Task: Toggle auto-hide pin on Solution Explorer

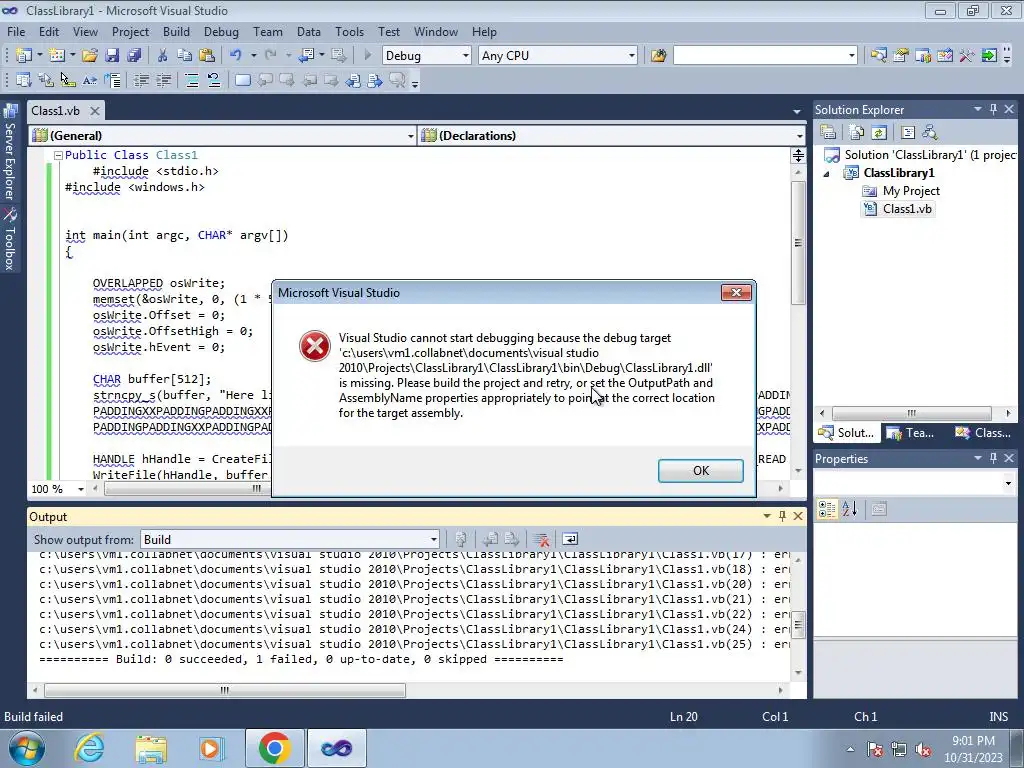Action: (x=993, y=109)
